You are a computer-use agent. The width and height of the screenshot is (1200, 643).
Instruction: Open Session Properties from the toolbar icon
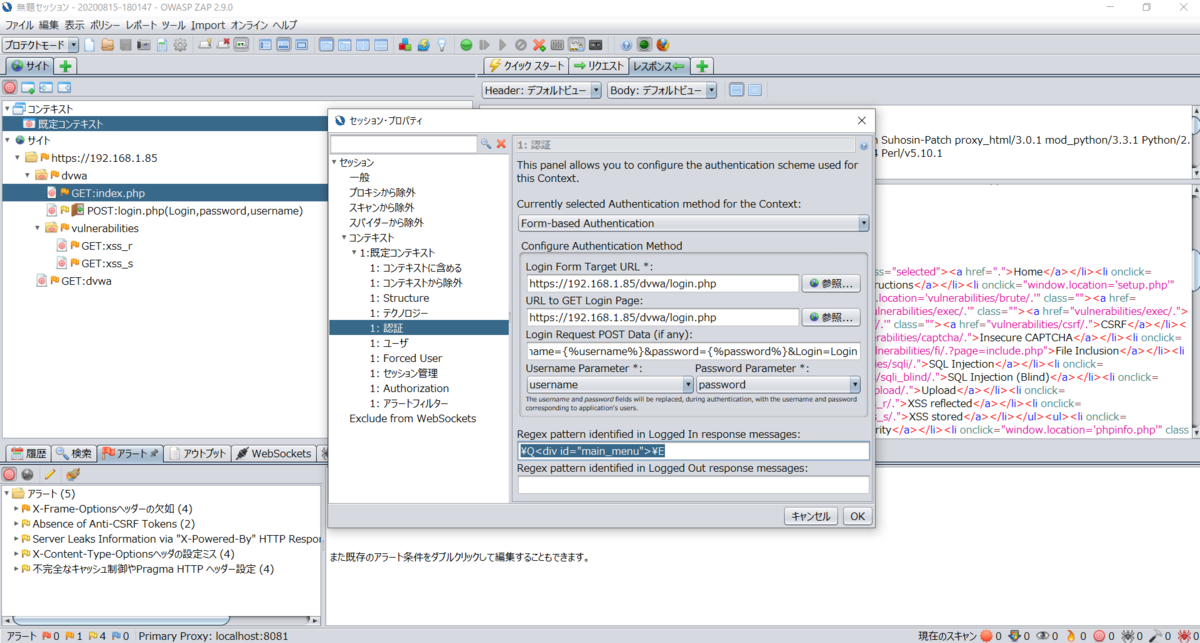point(162,45)
